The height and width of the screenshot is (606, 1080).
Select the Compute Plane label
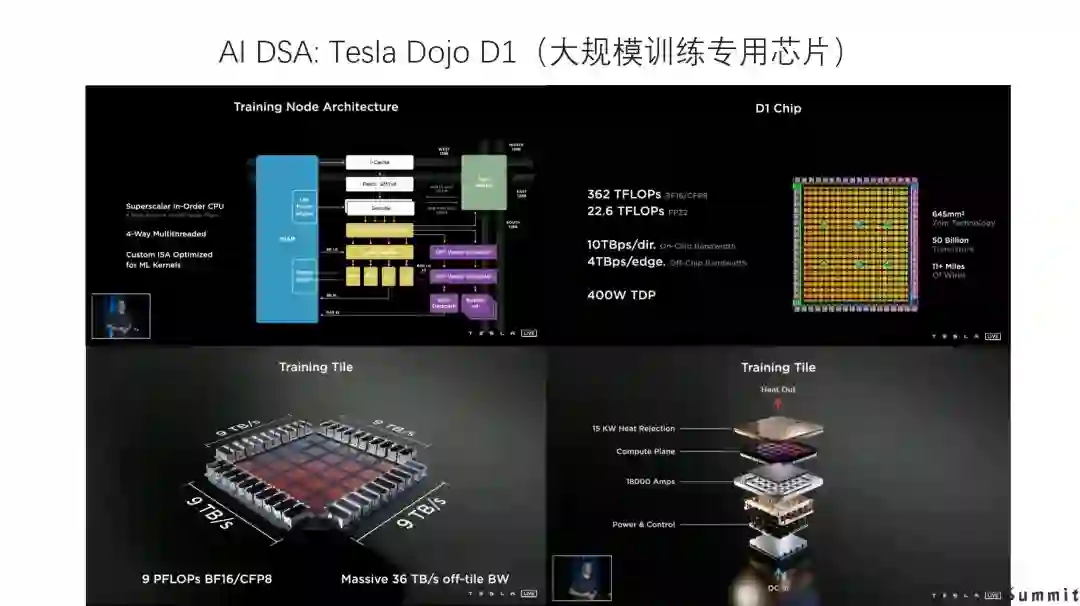645,452
